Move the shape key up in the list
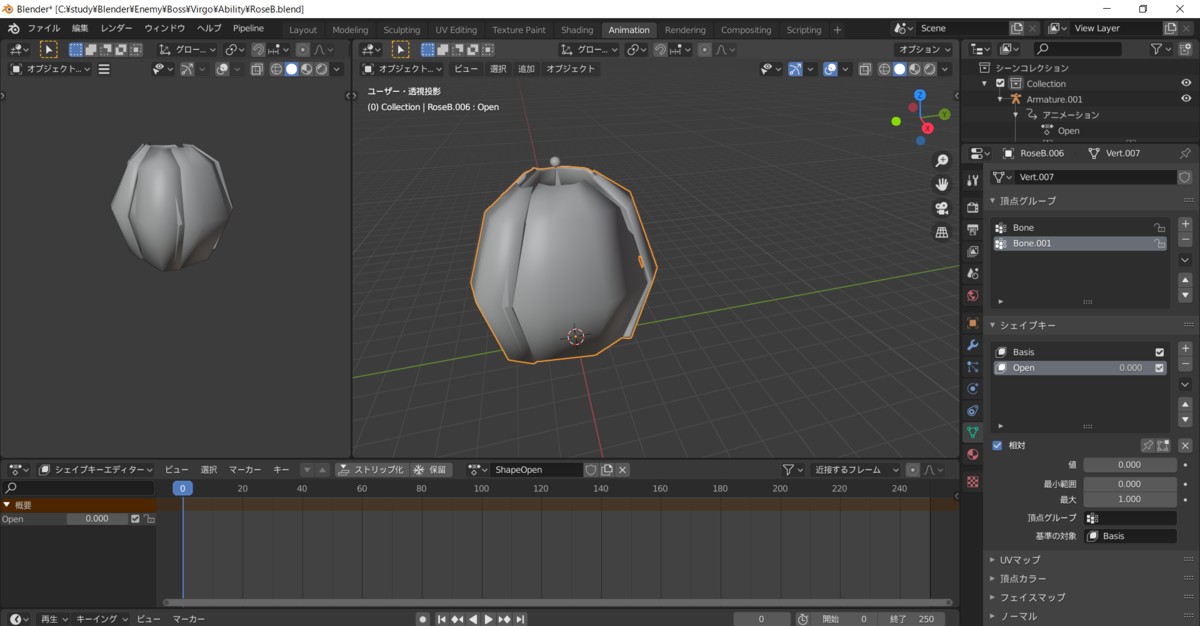The image size is (1200, 626). pos(1185,406)
